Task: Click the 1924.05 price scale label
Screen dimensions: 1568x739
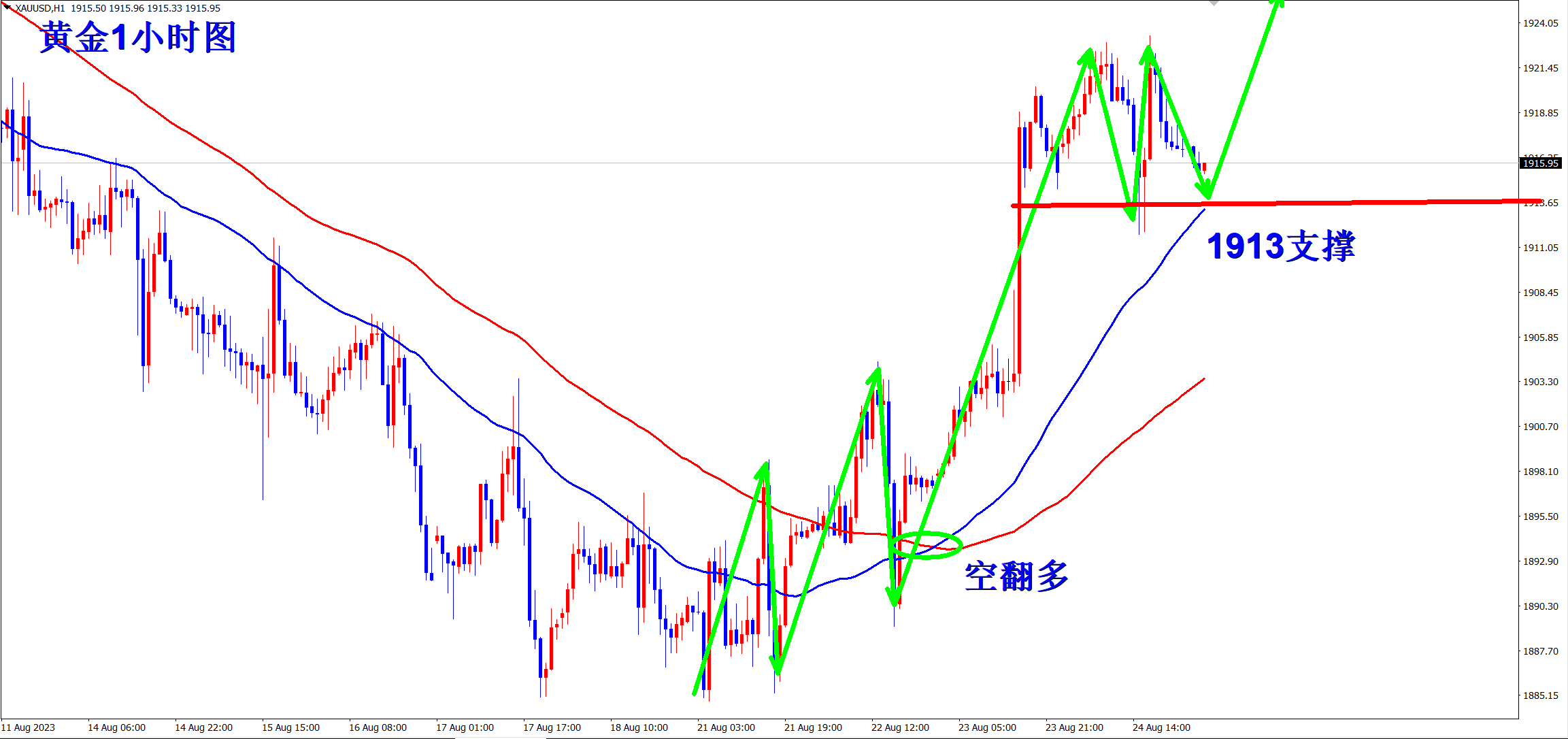Action: pyautogui.click(x=1540, y=23)
